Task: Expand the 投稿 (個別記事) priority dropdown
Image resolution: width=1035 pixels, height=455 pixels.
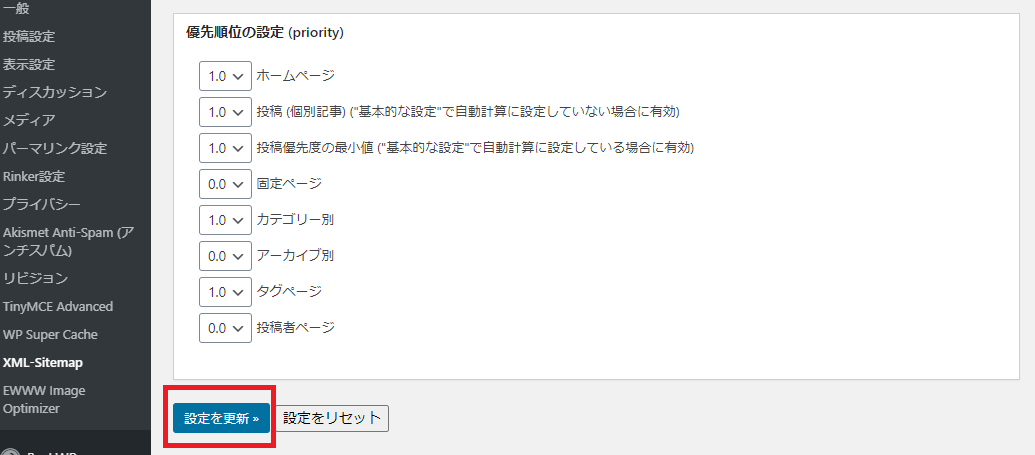Action: 225,112
